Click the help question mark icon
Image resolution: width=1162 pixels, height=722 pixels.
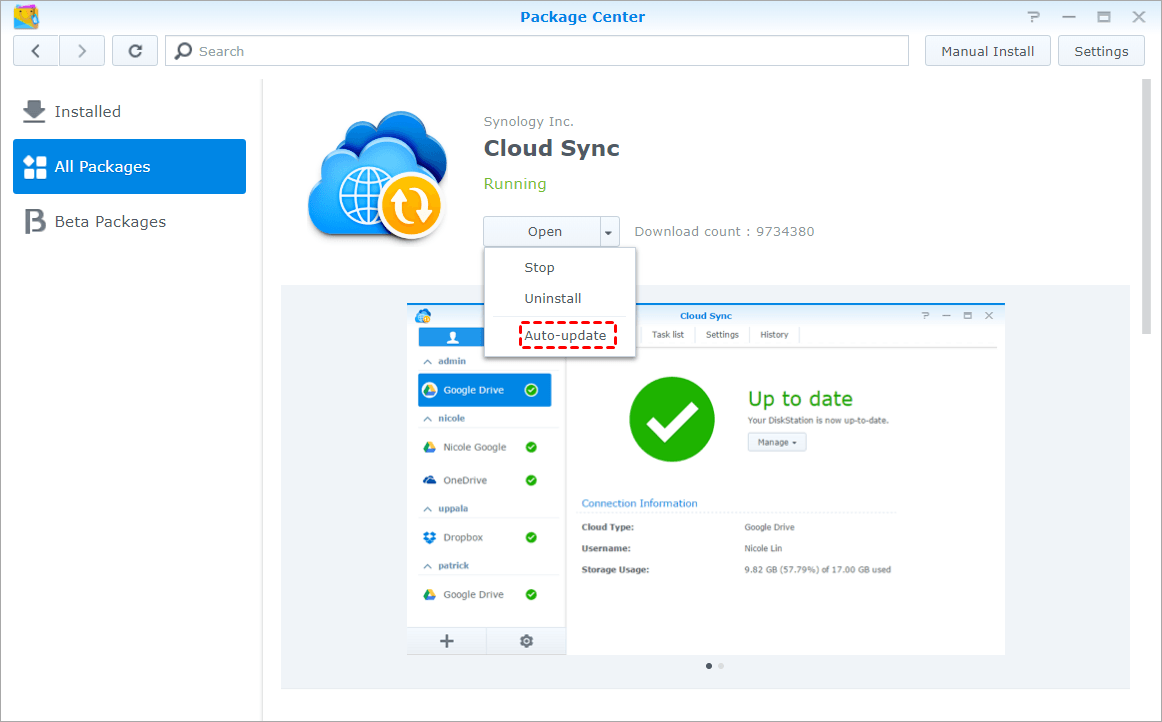1034,17
